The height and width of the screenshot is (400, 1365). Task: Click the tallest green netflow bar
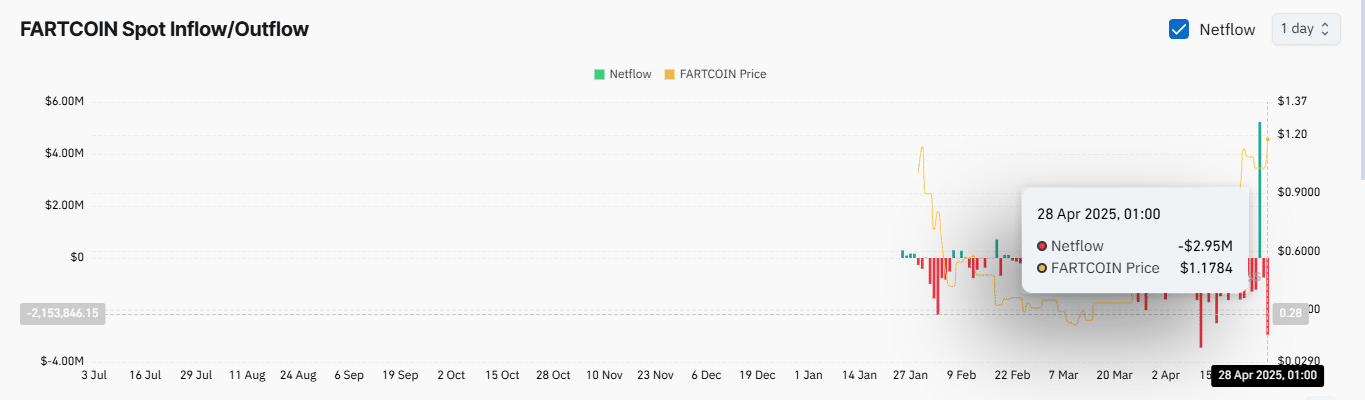1259,180
